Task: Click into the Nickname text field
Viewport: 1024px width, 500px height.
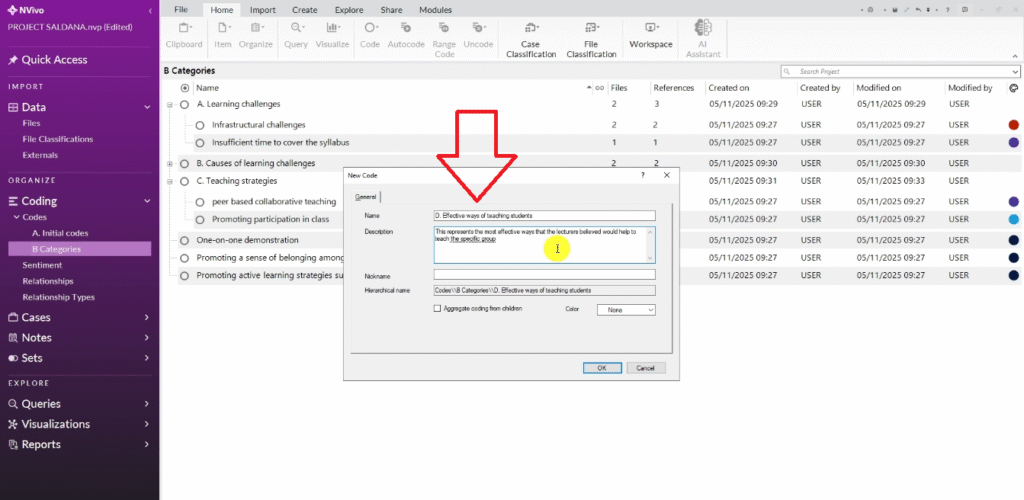Action: tap(543, 274)
